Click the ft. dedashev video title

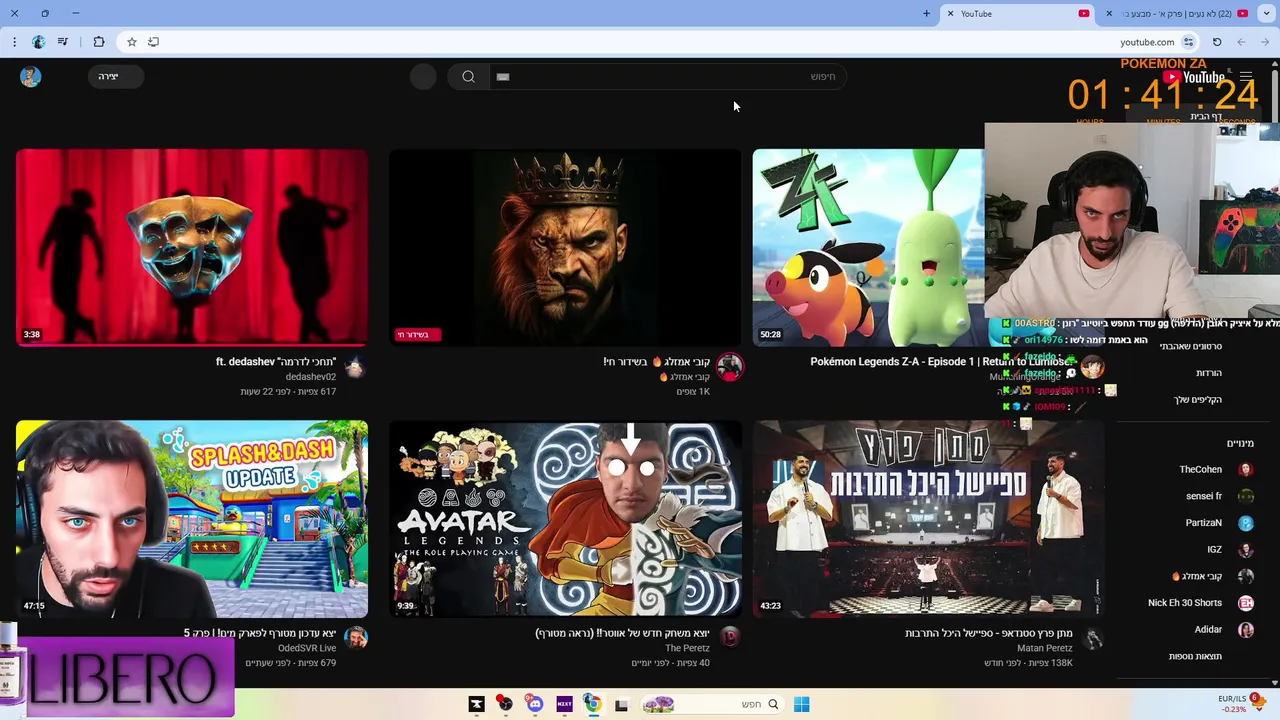[276, 362]
